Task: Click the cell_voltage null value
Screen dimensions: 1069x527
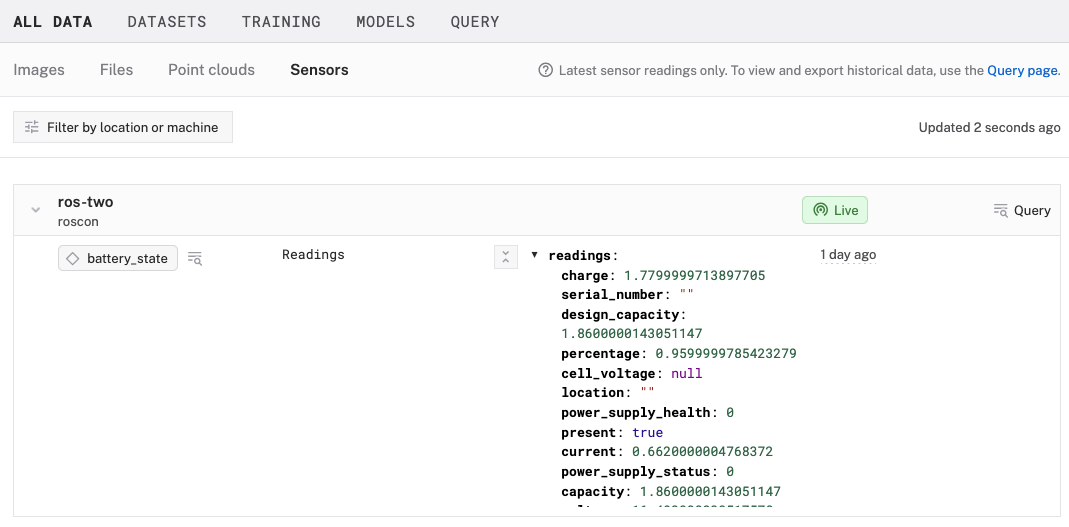Action: pyautogui.click(x=687, y=374)
